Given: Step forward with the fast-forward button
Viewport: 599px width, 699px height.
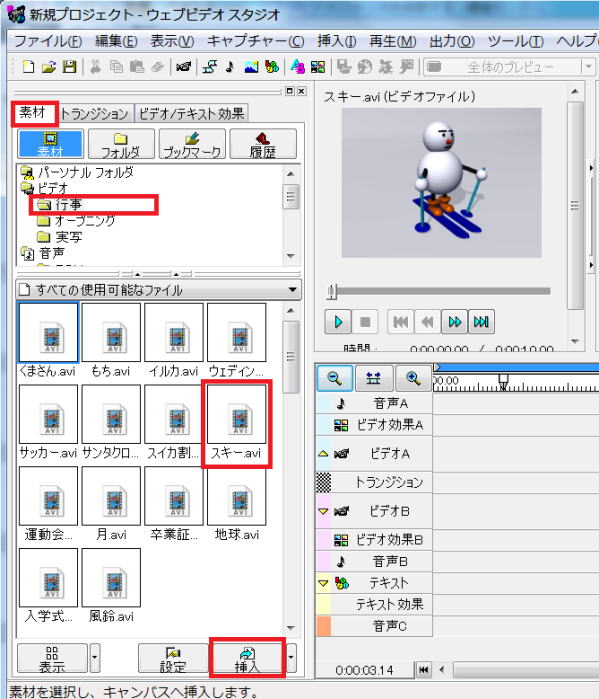Looking at the screenshot, I should [x=455, y=322].
